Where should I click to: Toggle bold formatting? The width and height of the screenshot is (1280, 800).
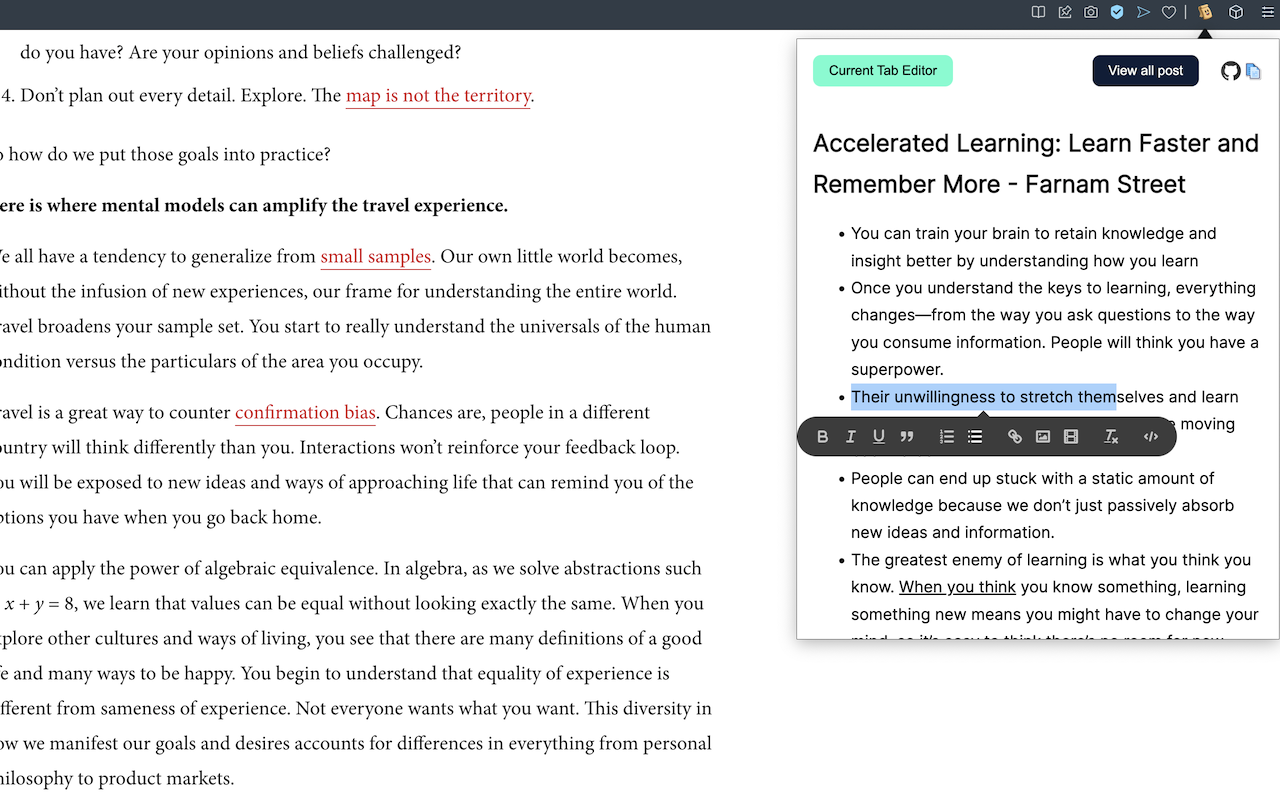click(823, 436)
